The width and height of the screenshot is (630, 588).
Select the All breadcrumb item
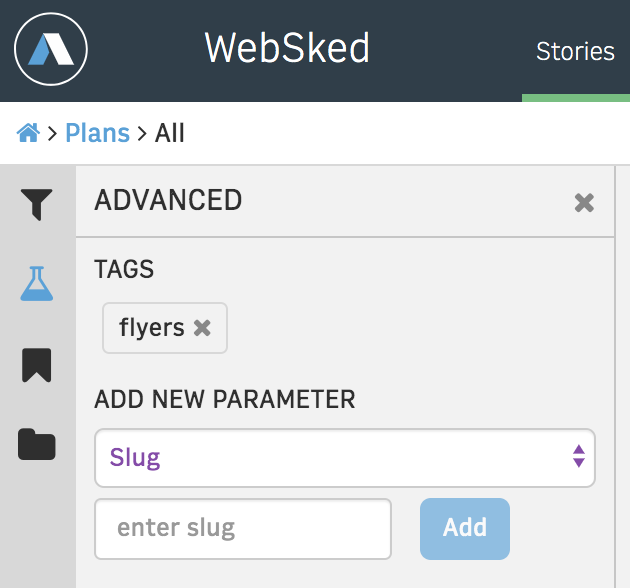(x=170, y=133)
